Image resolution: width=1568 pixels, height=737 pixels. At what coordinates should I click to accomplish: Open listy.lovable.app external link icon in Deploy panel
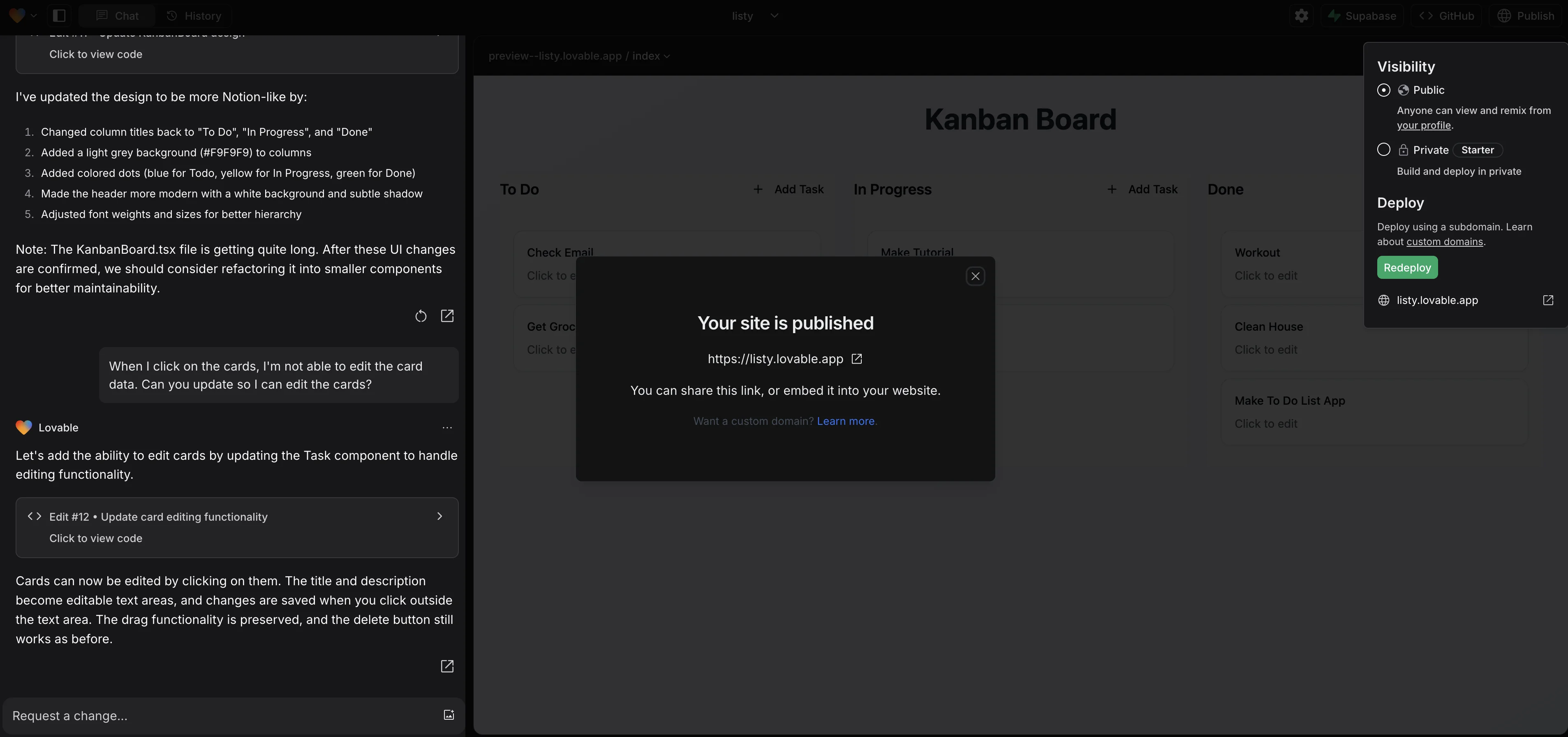click(1548, 300)
